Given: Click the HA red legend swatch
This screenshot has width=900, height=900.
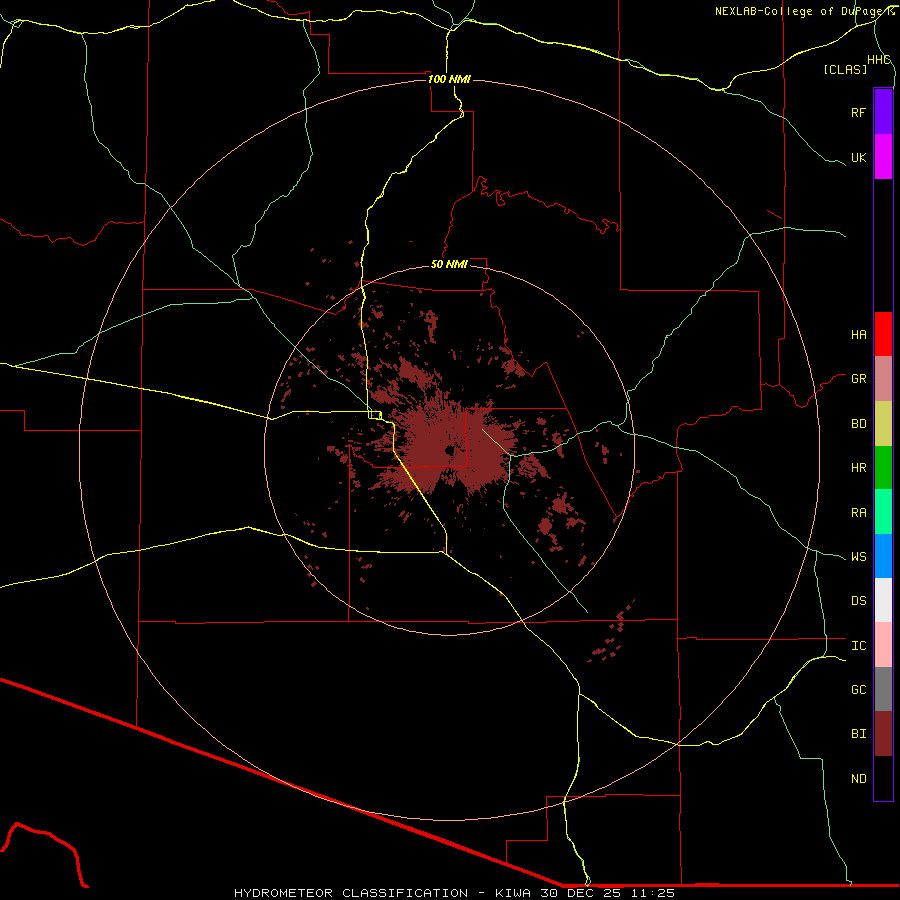Looking at the screenshot, I should [883, 334].
